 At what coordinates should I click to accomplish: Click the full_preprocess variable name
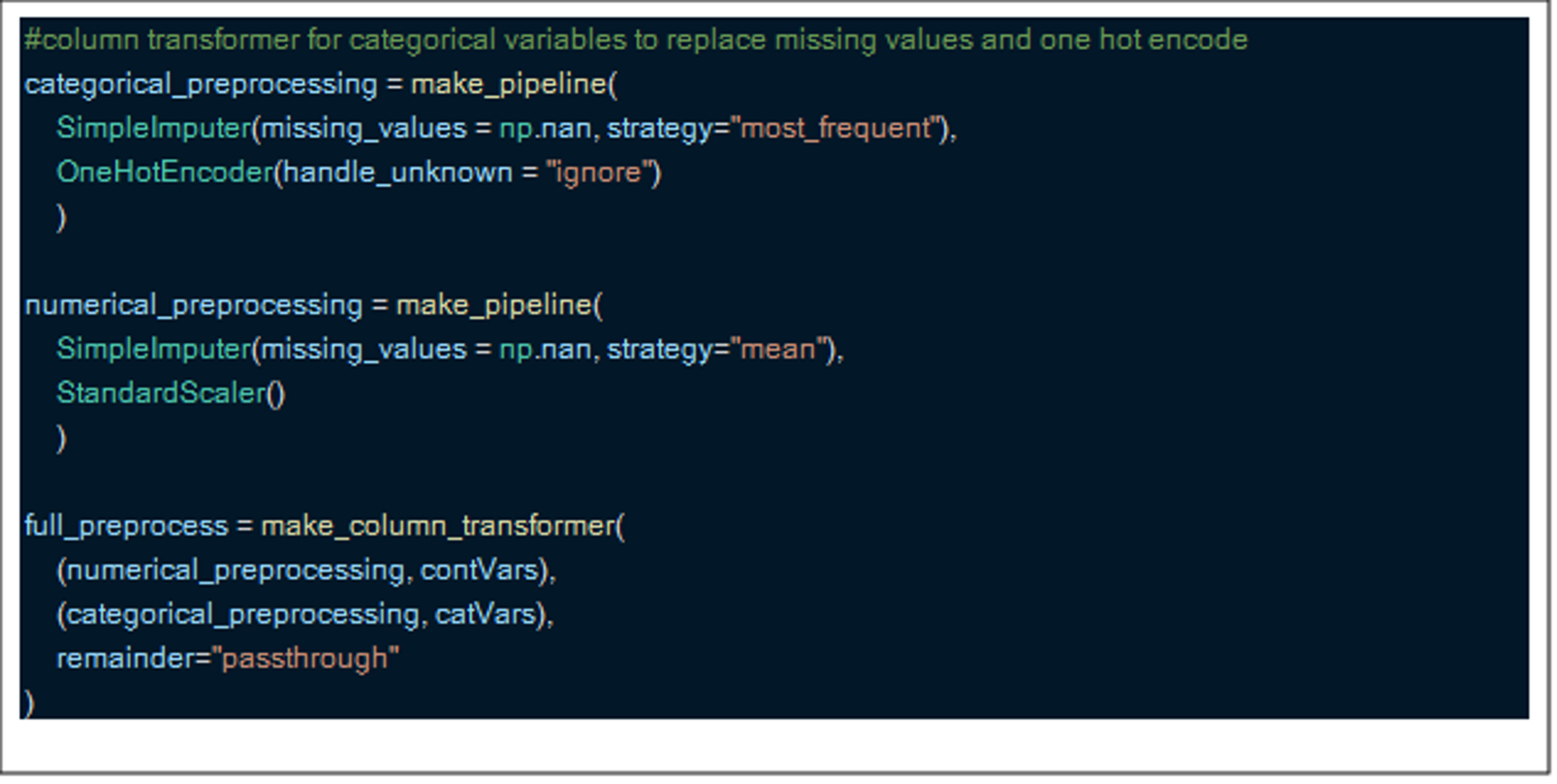(x=126, y=526)
